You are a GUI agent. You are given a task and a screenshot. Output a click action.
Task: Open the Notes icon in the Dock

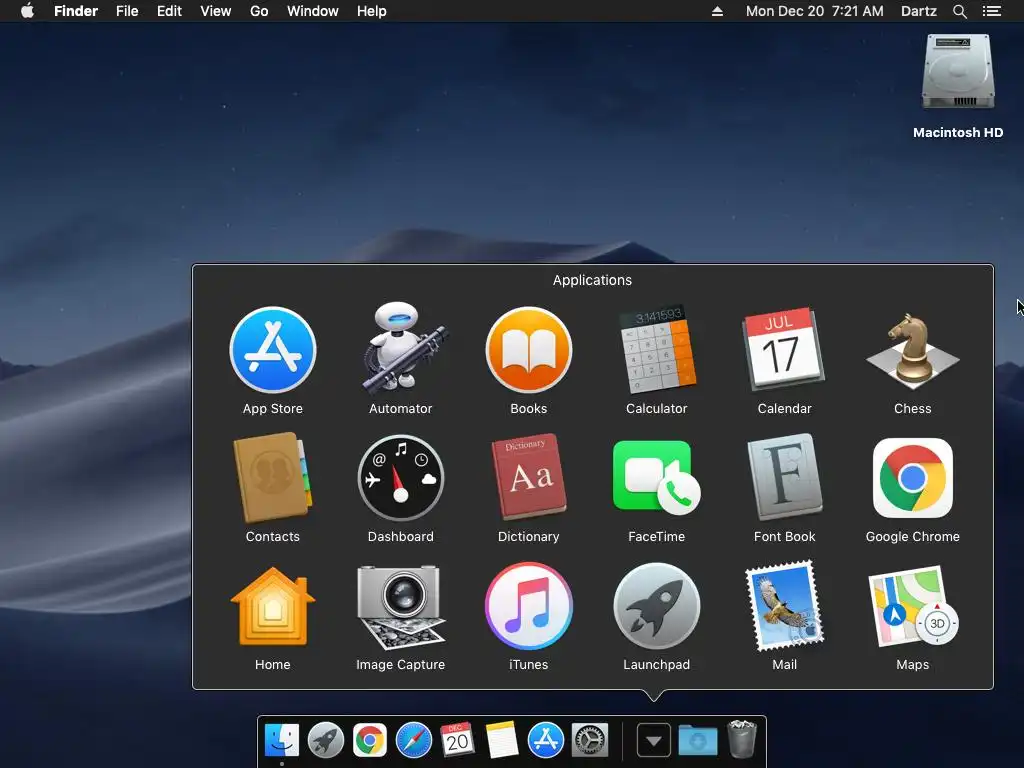click(x=502, y=740)
